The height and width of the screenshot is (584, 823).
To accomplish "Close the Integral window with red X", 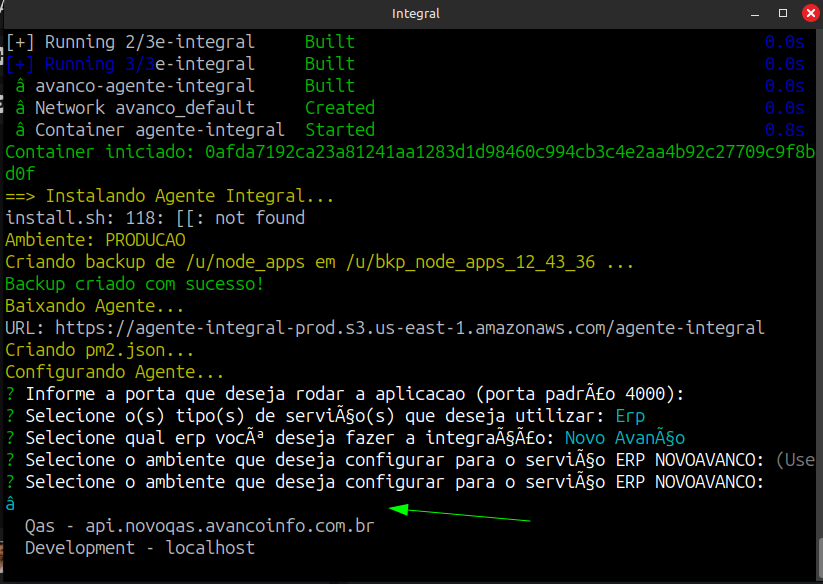I will click(806, 14).
